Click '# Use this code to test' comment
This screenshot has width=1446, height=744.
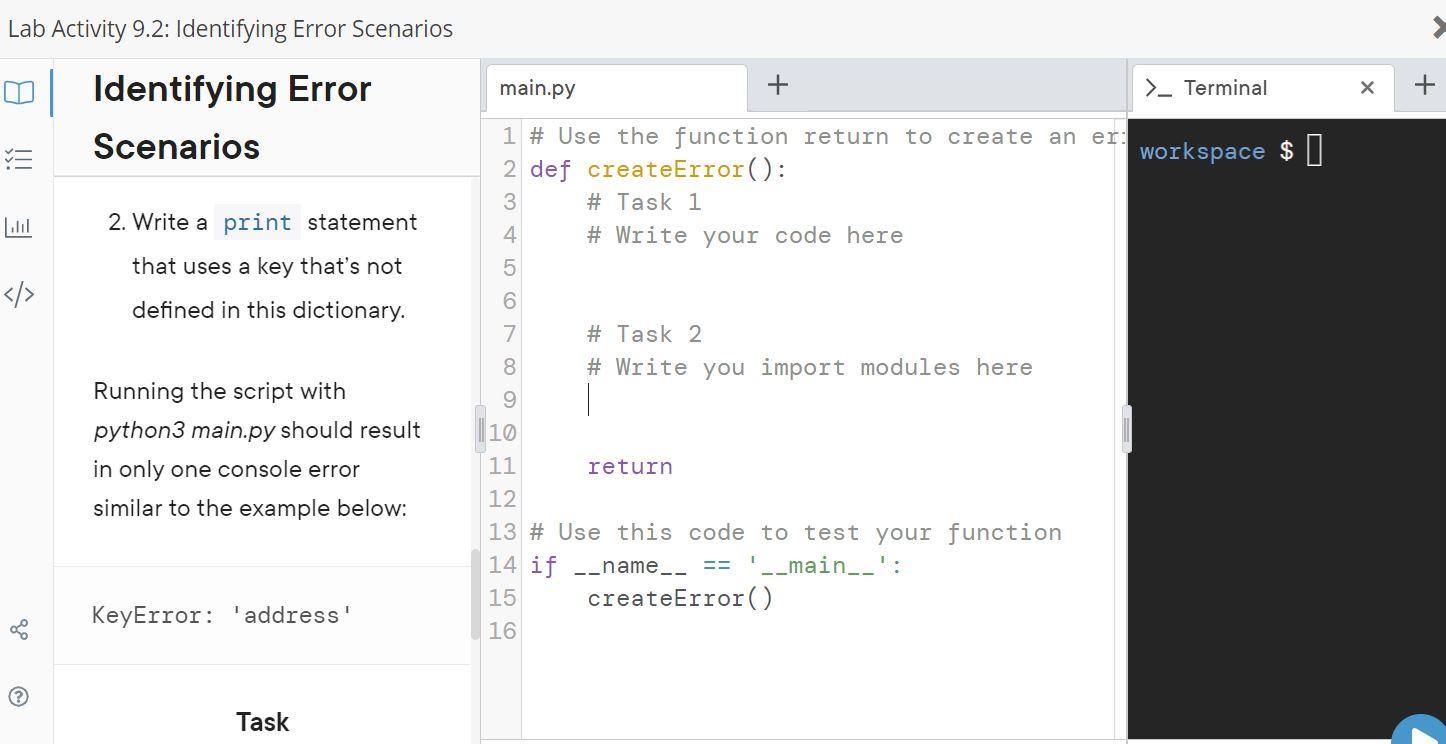tap(796, 532)
